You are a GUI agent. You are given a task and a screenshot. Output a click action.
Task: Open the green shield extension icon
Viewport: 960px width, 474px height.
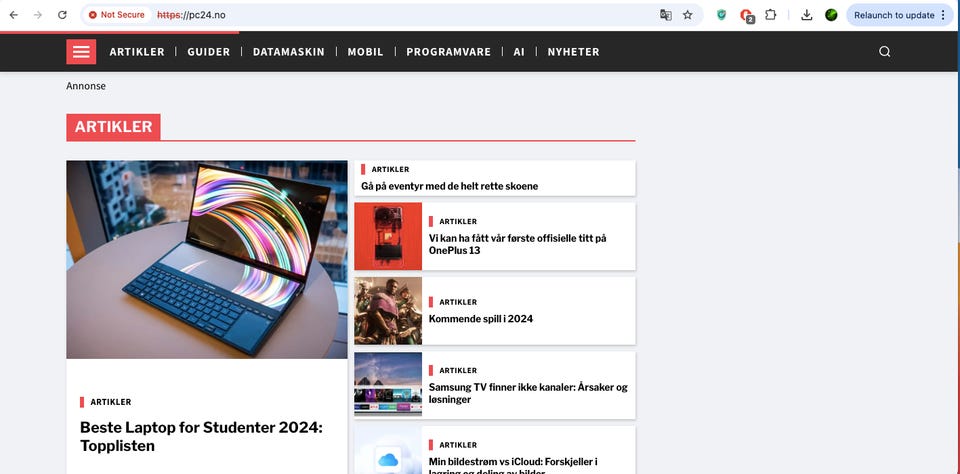tap(721, 15)
